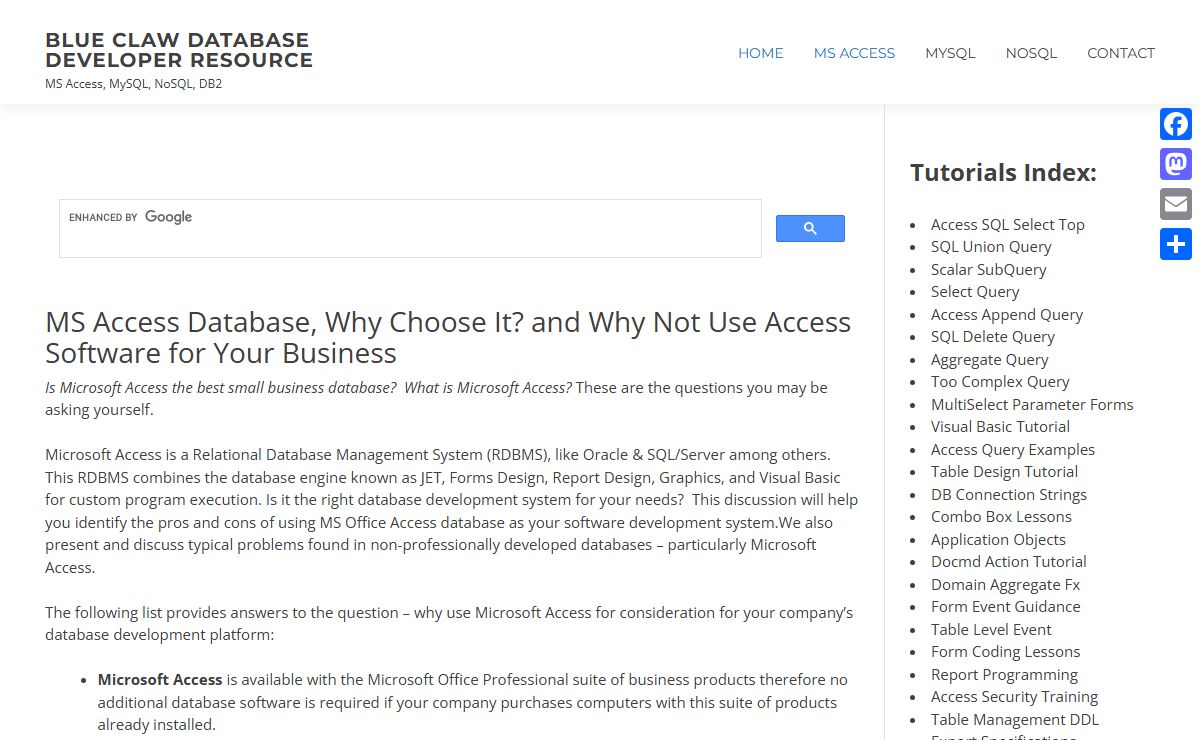
Task: Open the SQL Union Query tutorial
Action: [x=991, y=247]
